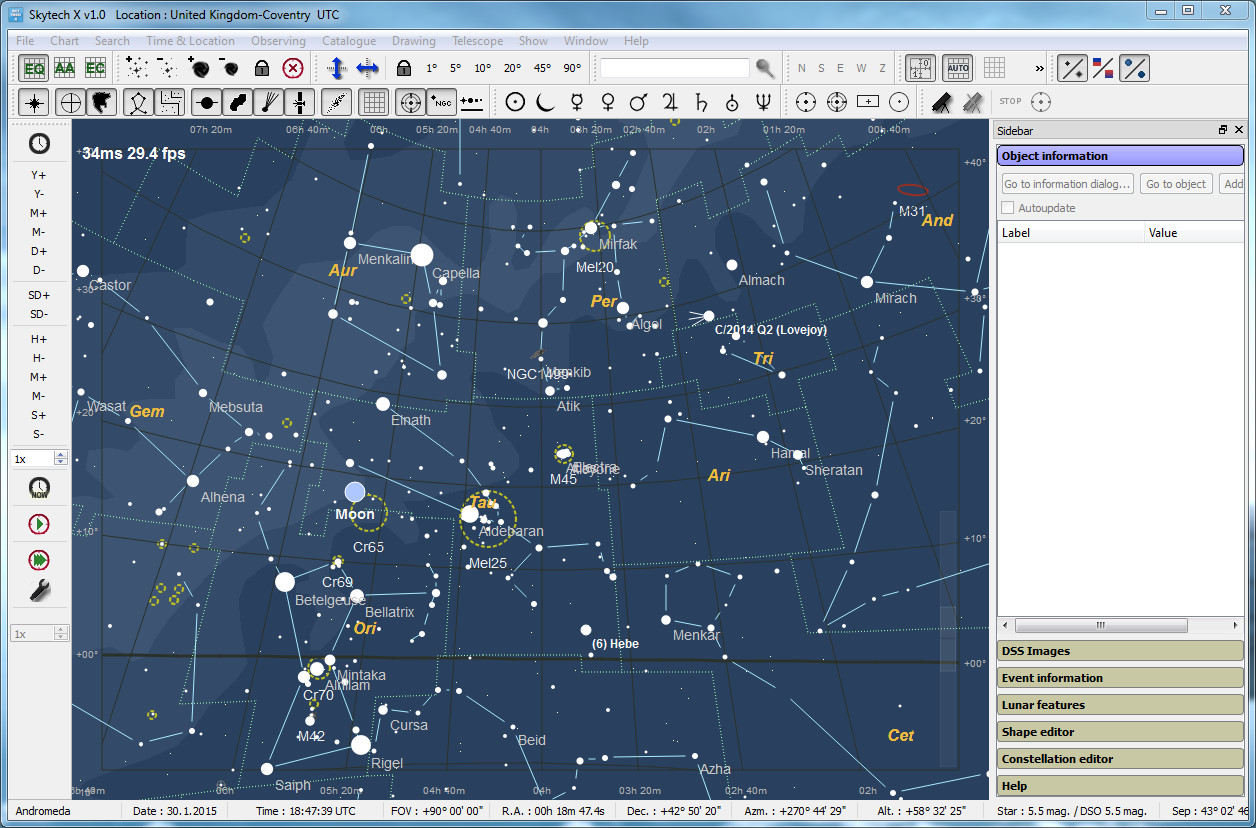Image resolution: width=1256 pixels, height=828 pixels.
Task: Click the sidebar horizontal scrollbar
Action: point(1101,625)
